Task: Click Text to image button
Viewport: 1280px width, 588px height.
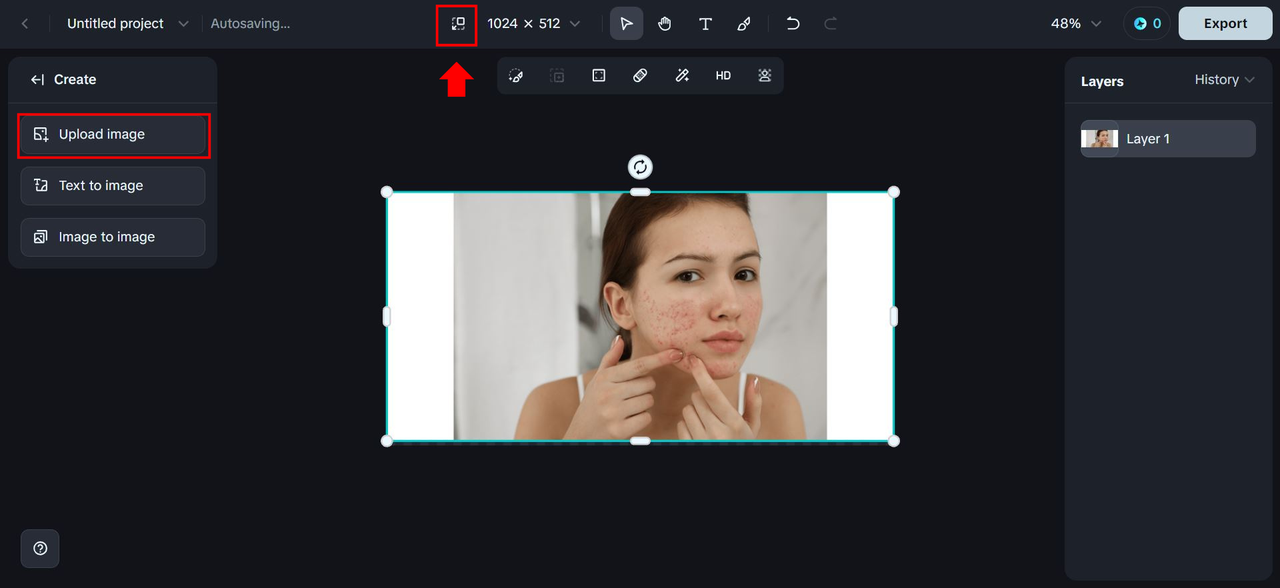Action: tap(113, 185)
